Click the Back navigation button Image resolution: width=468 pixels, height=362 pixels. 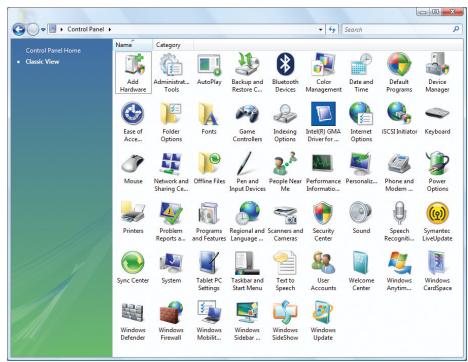tap(19, 30)
